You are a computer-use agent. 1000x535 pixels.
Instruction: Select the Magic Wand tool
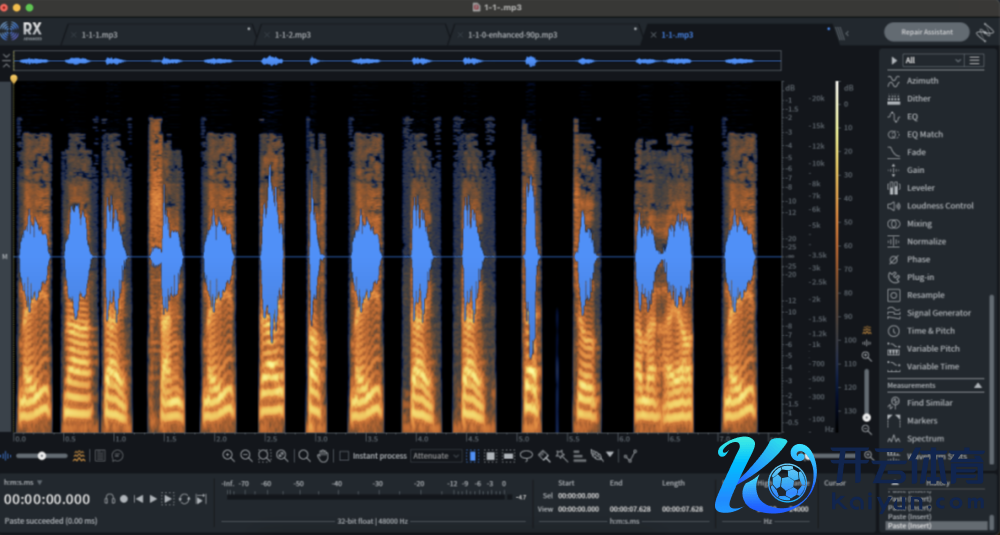click(562, 456)
